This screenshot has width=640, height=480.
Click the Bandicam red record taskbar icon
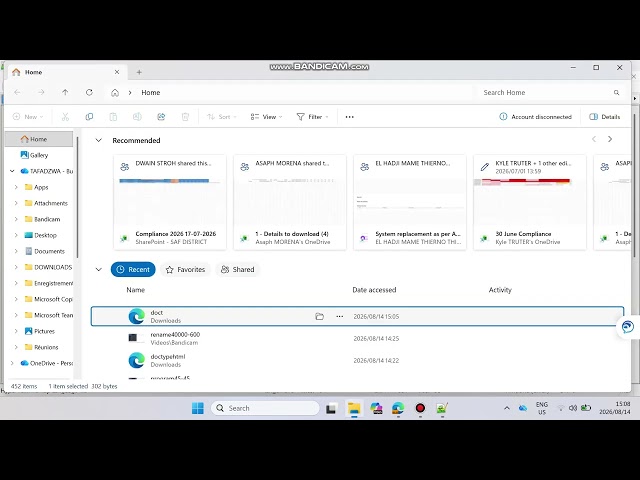420,408
